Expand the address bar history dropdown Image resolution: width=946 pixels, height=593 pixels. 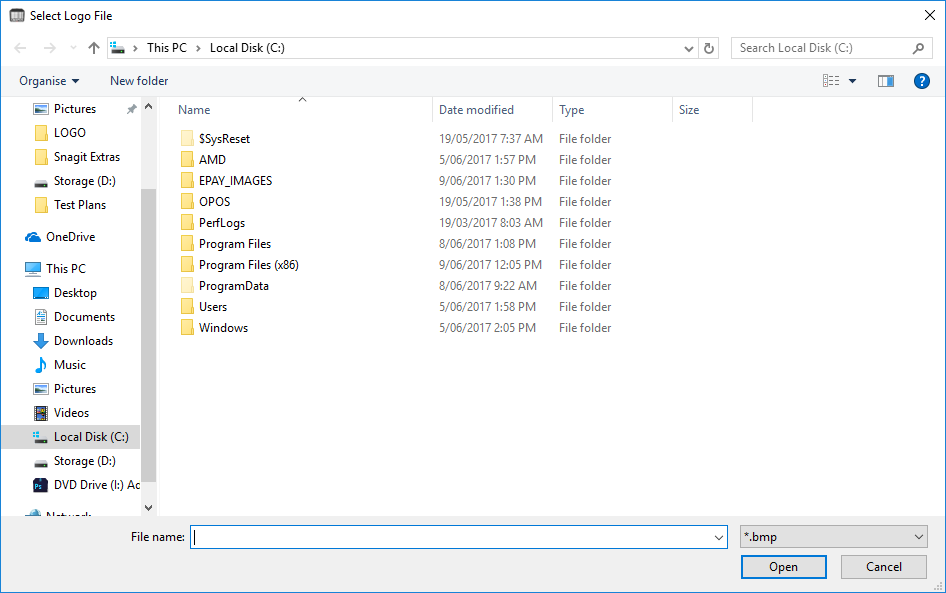(689, 48)
